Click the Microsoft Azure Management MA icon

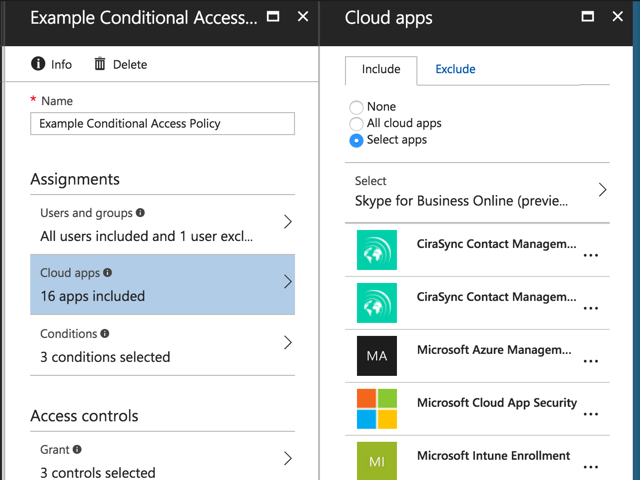pos(377,356)
